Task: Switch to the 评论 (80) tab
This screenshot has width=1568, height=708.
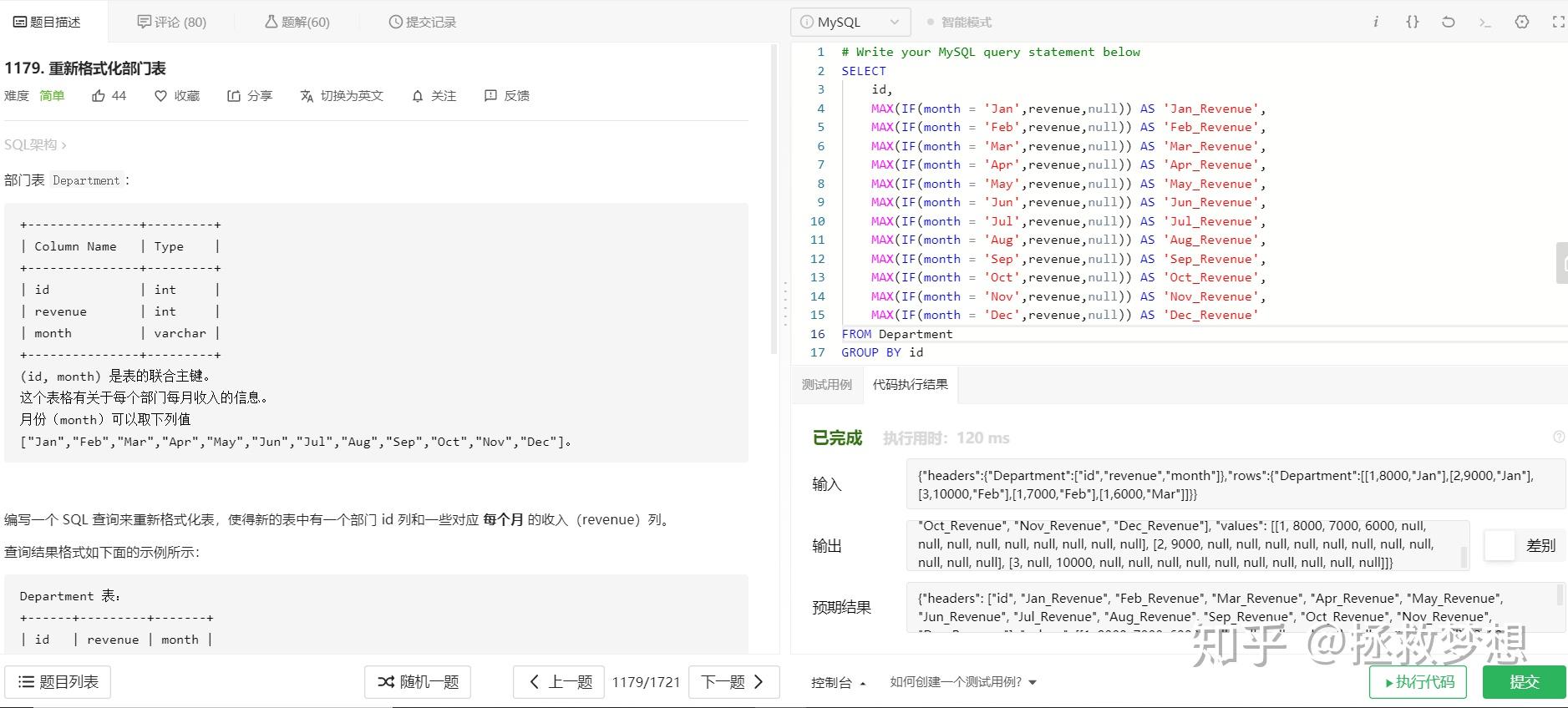Action: (x=171, y=22)
